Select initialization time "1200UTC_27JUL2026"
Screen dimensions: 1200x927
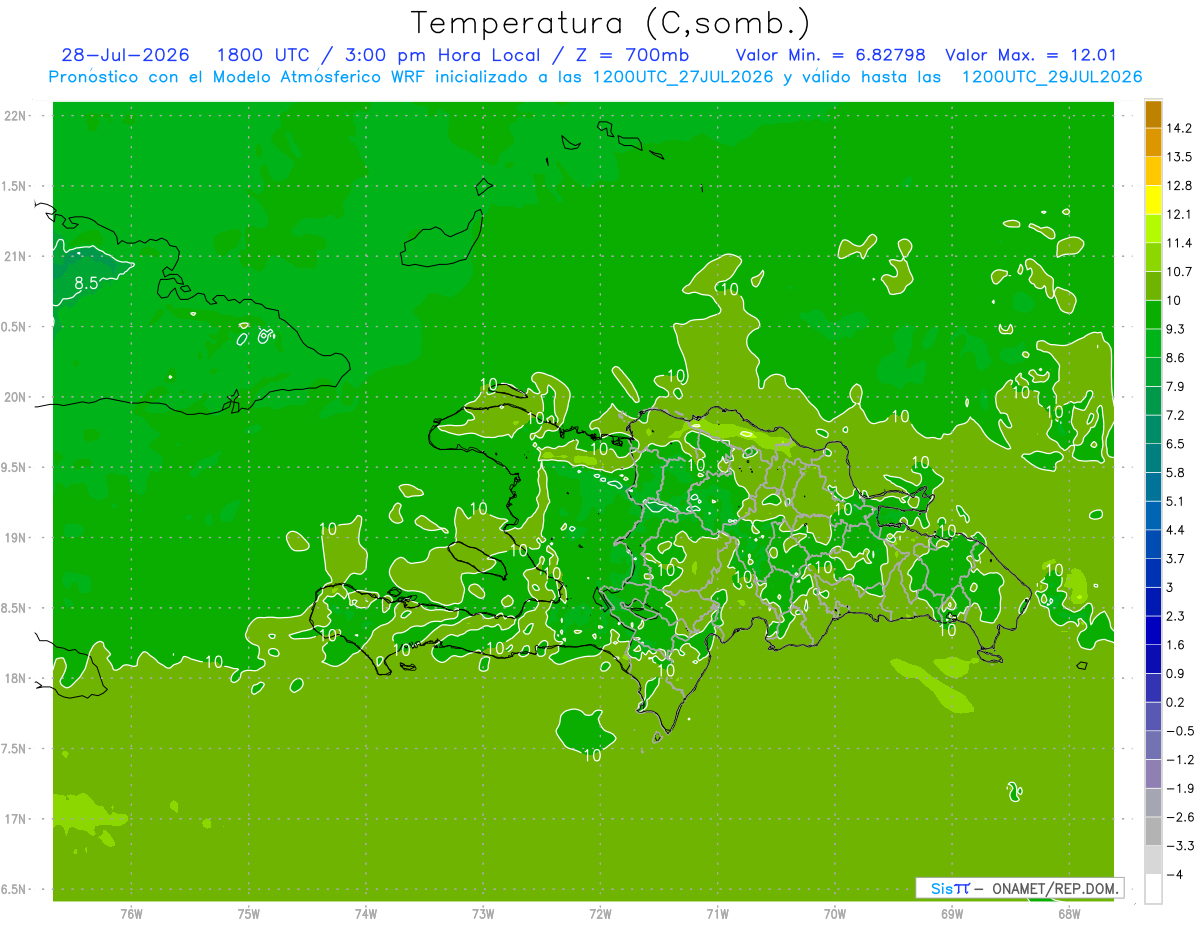tap(683, 77)
